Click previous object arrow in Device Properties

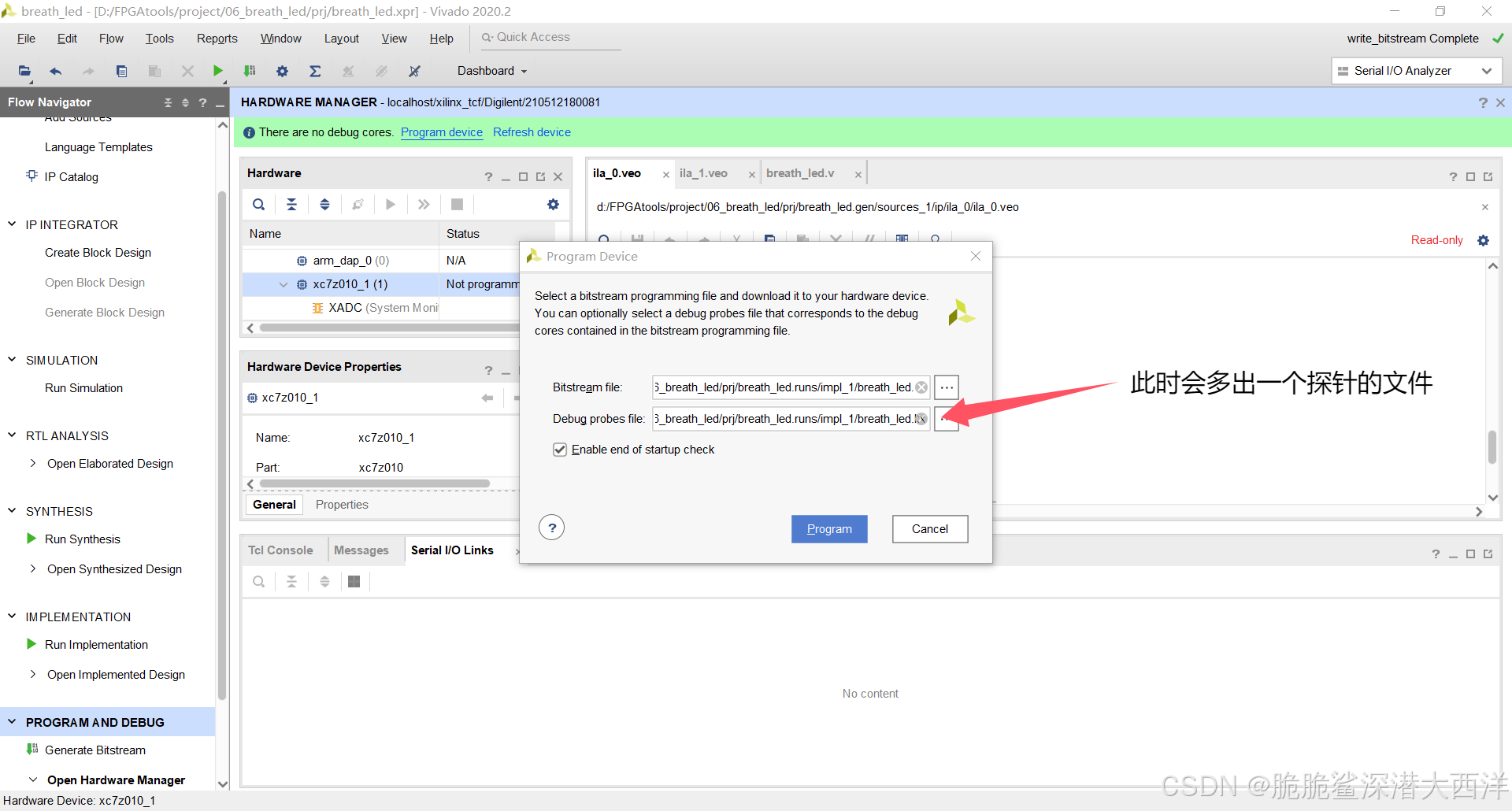[487, 398]
